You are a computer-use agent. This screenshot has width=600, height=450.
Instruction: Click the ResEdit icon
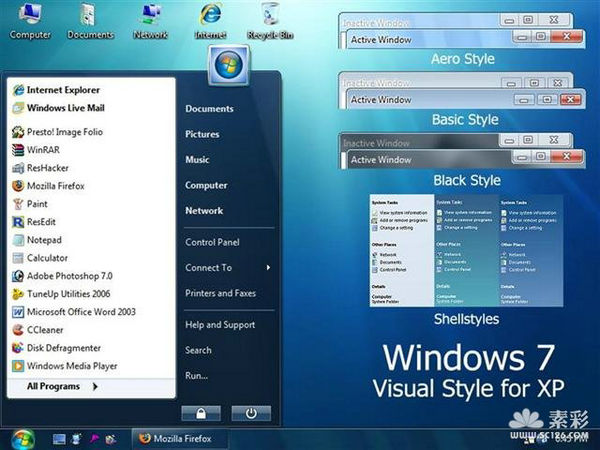18,222
